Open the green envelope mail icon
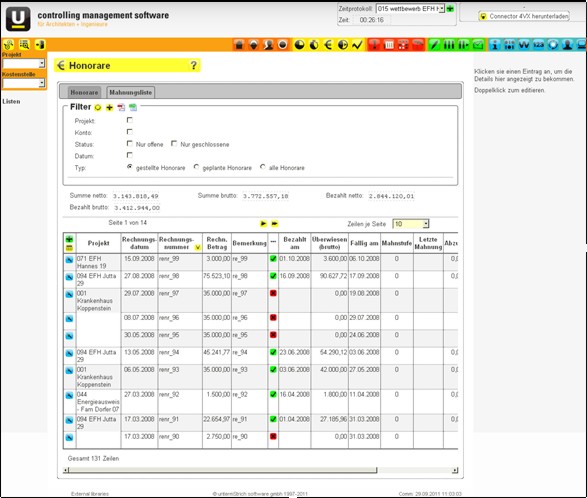The image size is (587, 498). pyautogui.click(x=478, y=45)
